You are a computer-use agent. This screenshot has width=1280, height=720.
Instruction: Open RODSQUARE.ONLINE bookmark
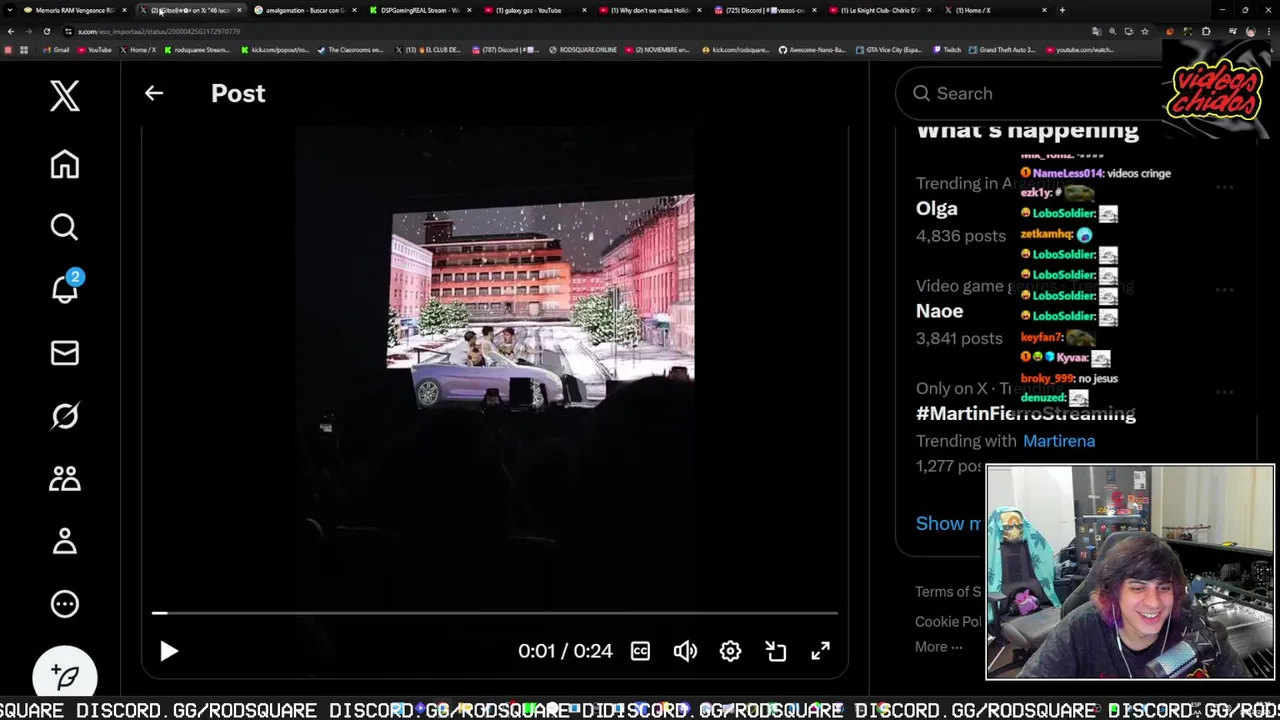(583, 50)
